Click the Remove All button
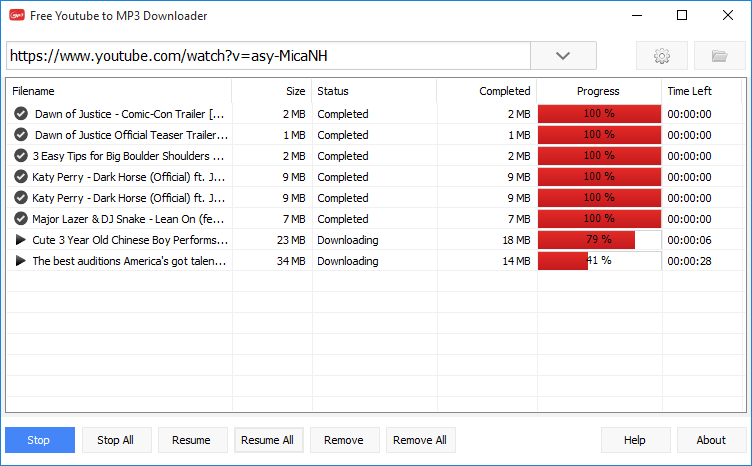Viewport: 752px width, 466px height. pos(421,440)
